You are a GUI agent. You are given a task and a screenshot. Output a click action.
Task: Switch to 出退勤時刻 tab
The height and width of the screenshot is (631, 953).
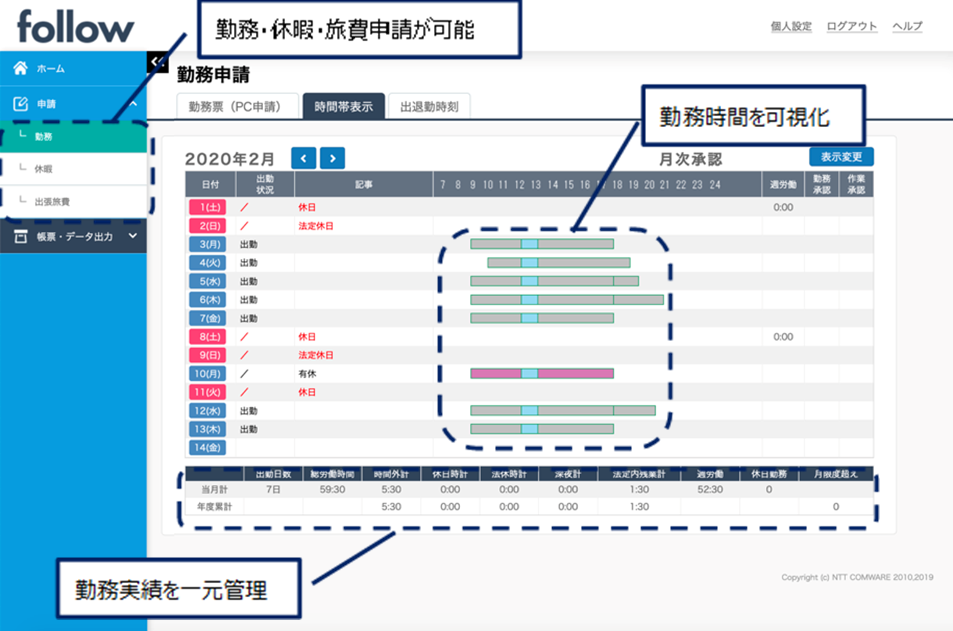coord(429,107)
